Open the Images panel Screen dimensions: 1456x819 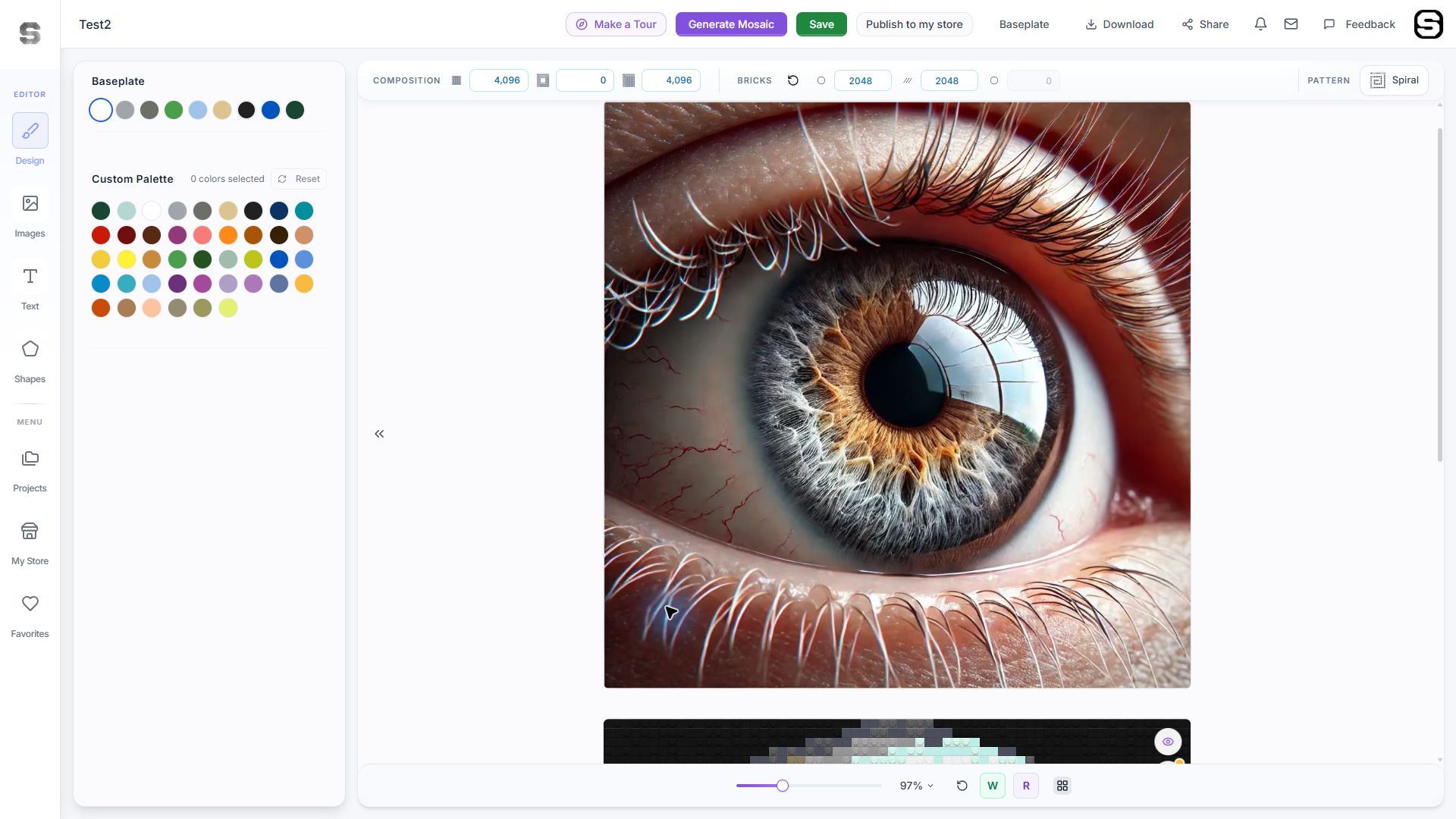tap(30, 213)
